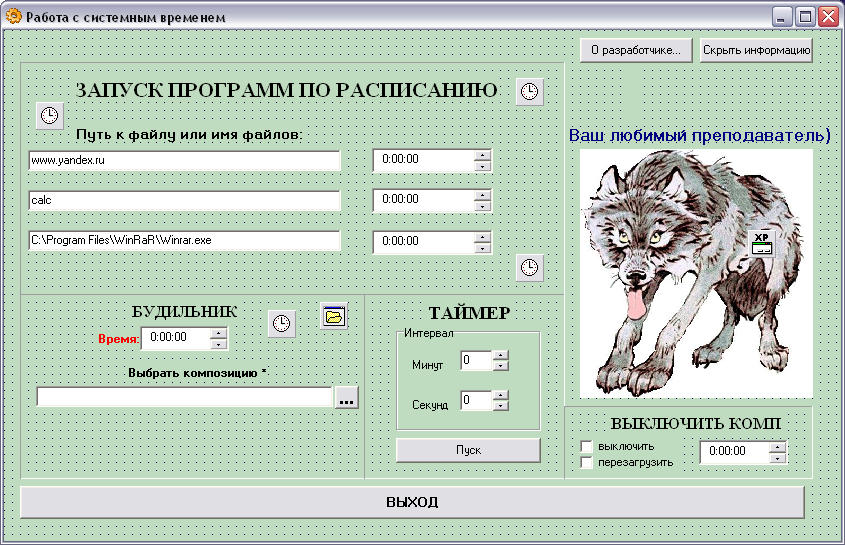Viewport: 845px width, 545px height.
Task: Check the перезагрузить checkbox
Action: pyautogui.click(x=586, y=463)
